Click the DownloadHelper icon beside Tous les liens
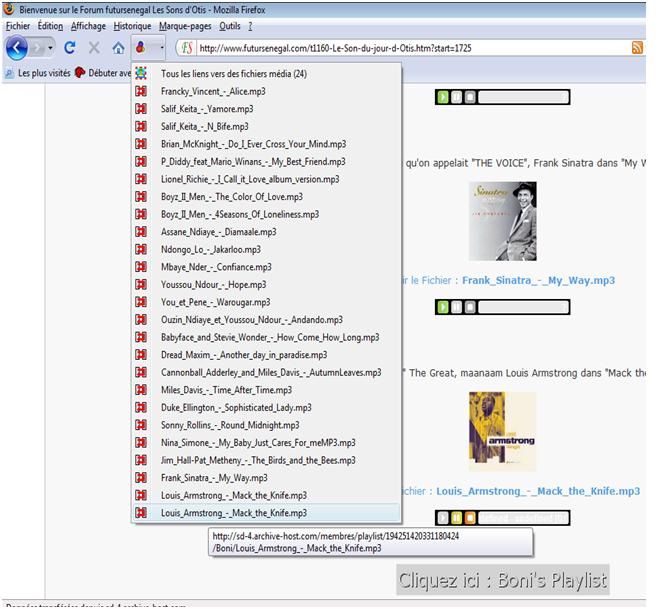 (x=141, y=73)
